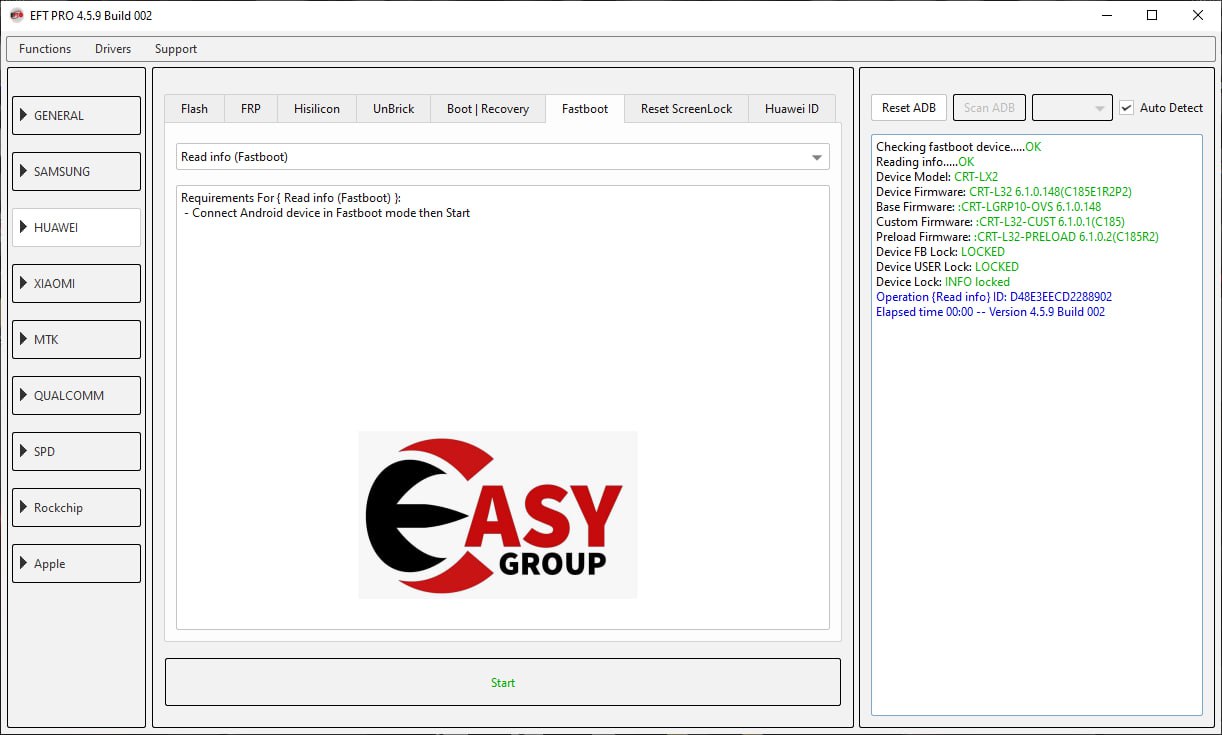Expand the SPD sidebar section

coord(76,451)
